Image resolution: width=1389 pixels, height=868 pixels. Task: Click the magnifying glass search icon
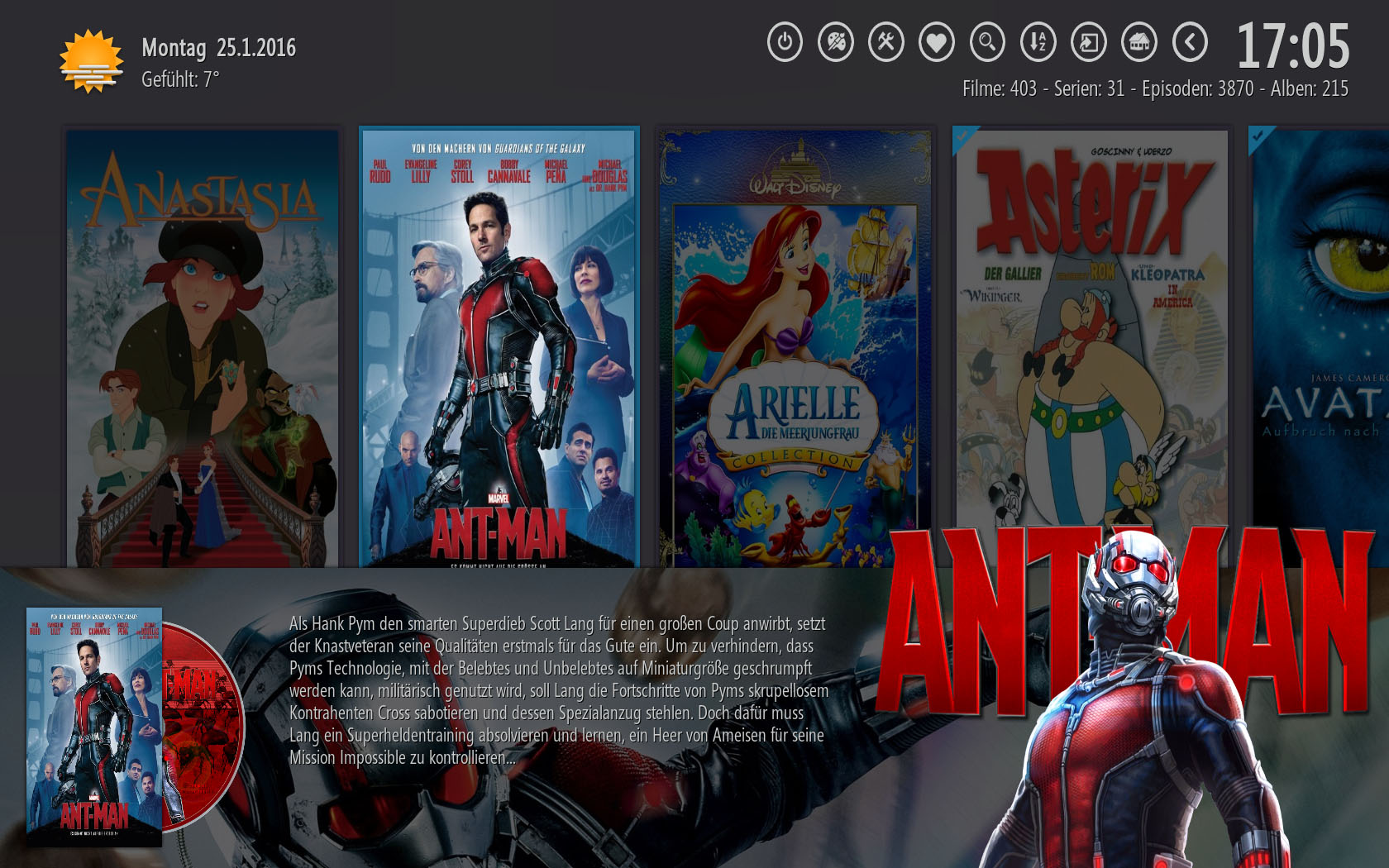987,42
